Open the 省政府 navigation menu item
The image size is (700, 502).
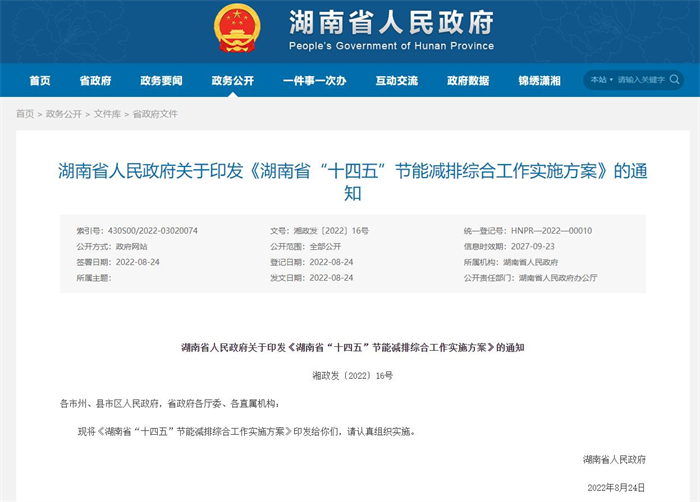point(95,81)
